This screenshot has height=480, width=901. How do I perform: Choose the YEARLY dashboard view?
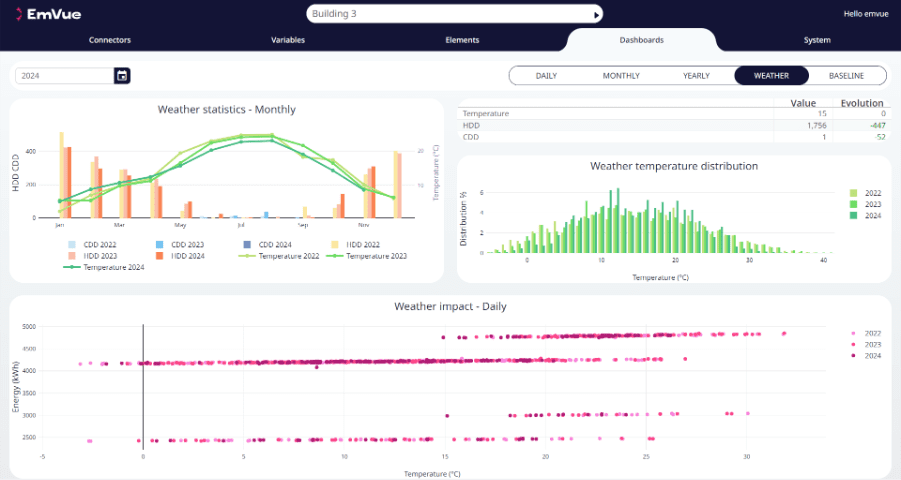pos(696,76)
